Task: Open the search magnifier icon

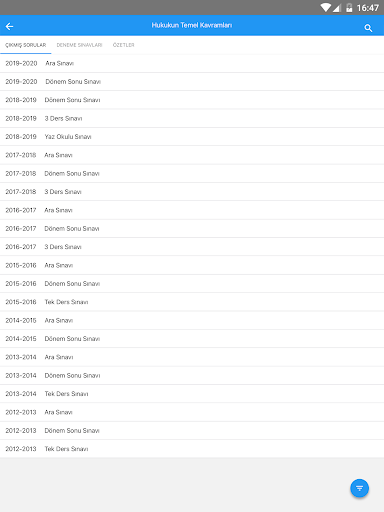Action: click(x=368, y=28)
